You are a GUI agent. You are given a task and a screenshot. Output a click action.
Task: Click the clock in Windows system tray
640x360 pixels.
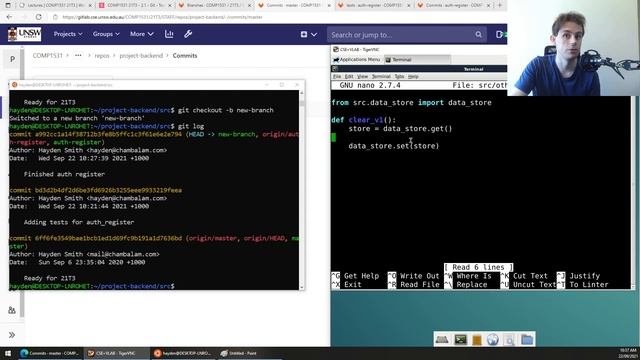click(628, 353)
